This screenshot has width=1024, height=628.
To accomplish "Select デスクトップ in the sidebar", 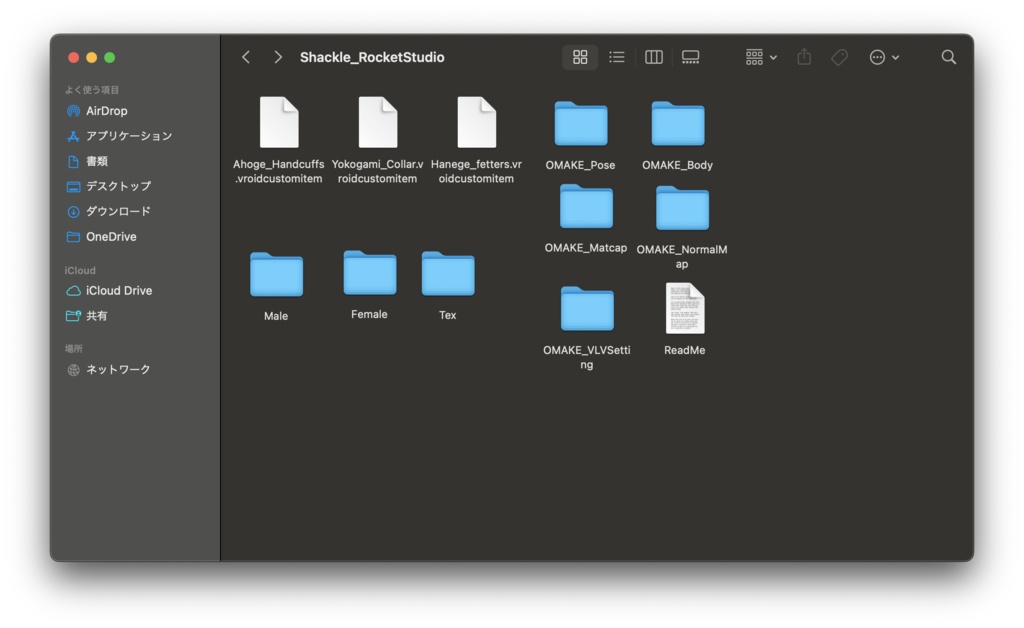I will 109,186.
